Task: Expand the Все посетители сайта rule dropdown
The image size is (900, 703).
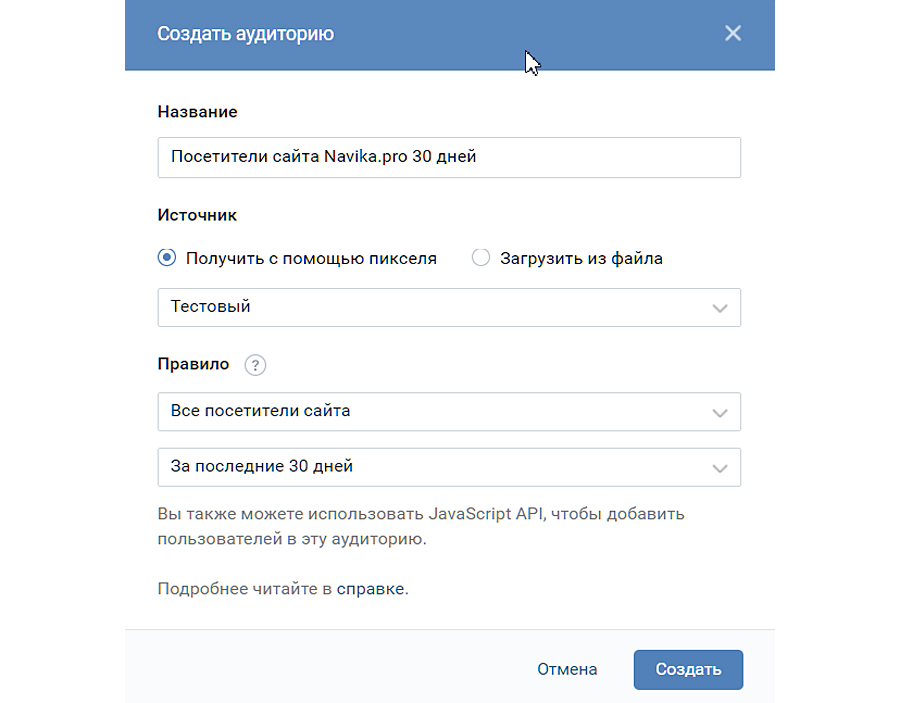Action: point(448,411)
